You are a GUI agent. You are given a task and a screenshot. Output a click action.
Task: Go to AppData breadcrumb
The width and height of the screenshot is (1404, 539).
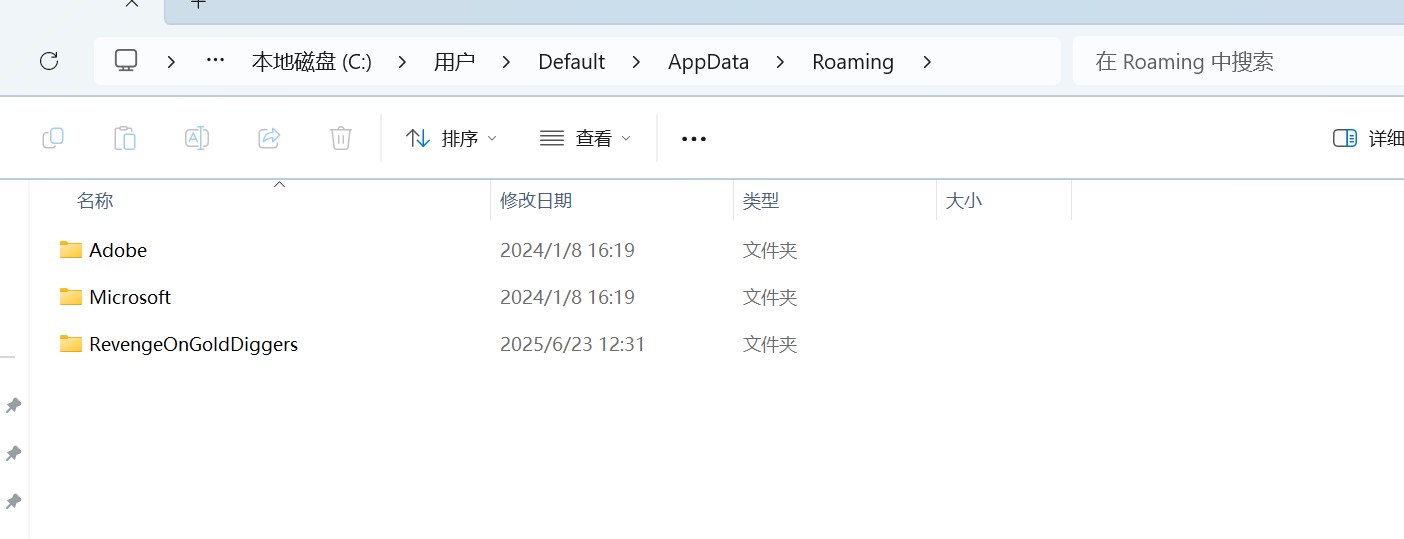pyautogui.click(x=708, y=62)
